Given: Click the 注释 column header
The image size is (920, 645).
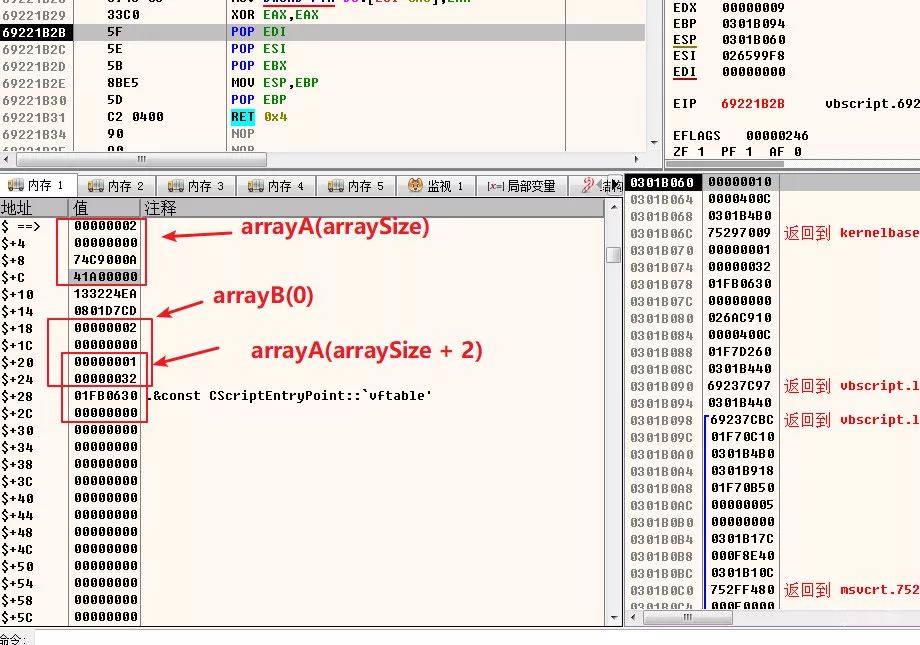Looking at the screenshot, I should 372,208.
